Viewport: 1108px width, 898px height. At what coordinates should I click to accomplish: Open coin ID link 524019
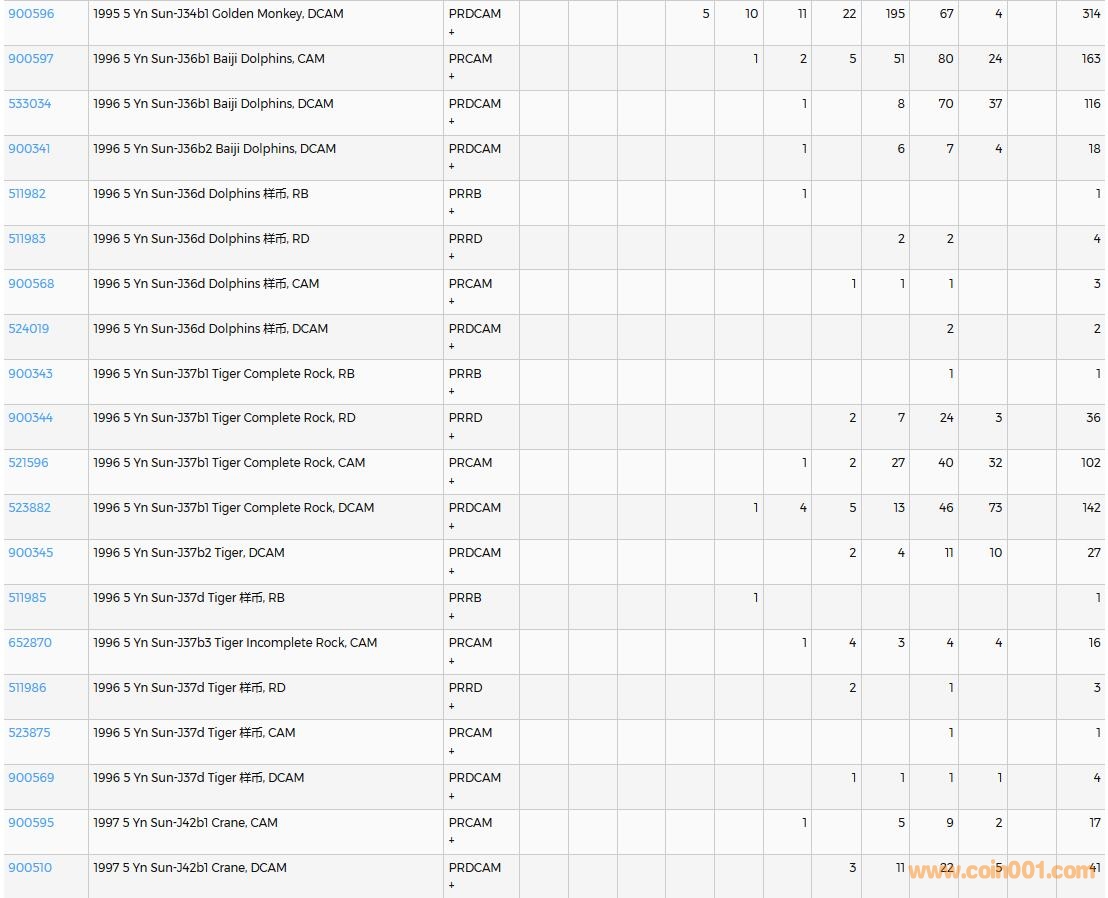[x=29, y=329]
